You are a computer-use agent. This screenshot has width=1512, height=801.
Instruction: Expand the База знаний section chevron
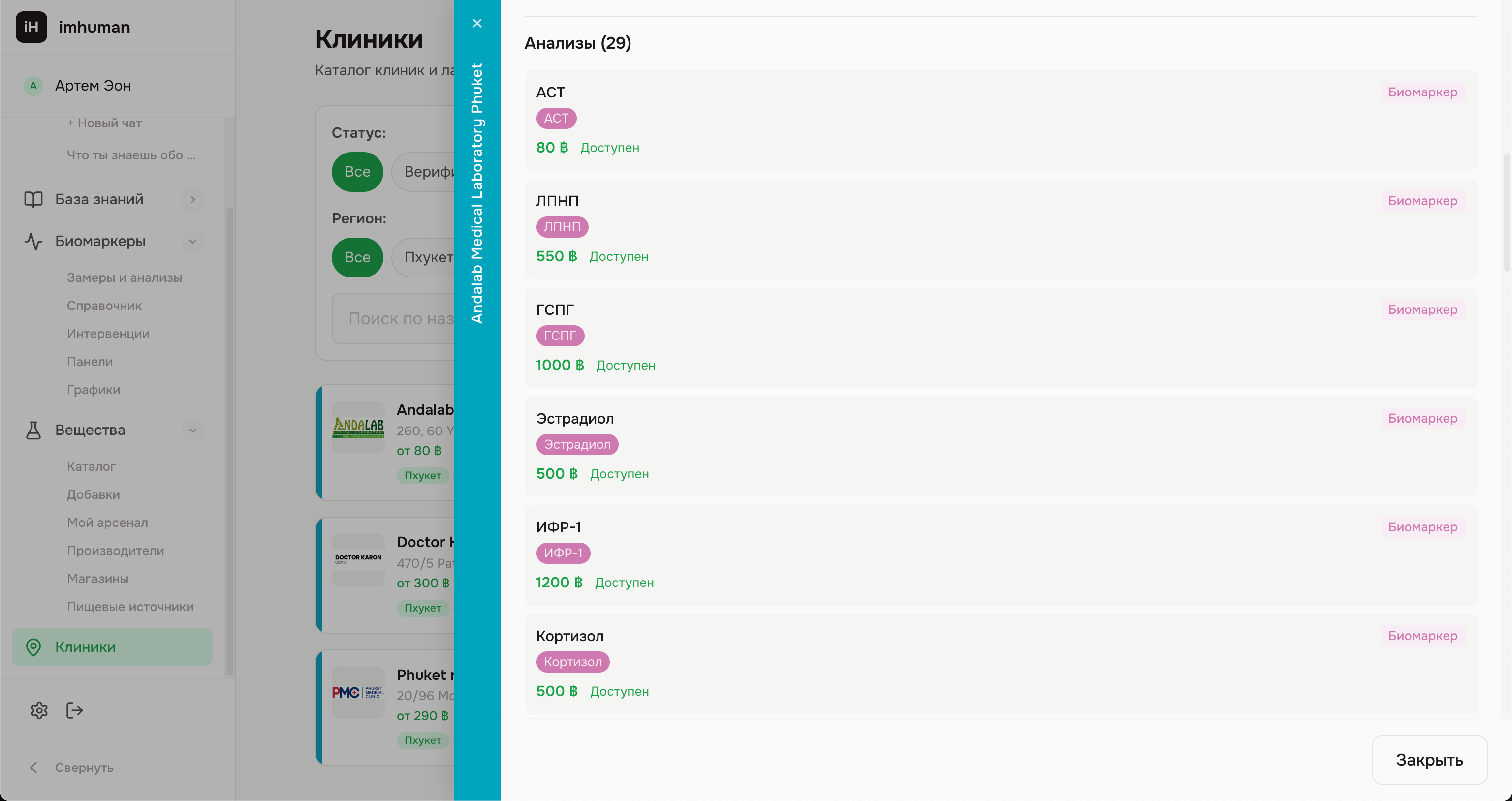pyautogui.click(x=192, y=200)
